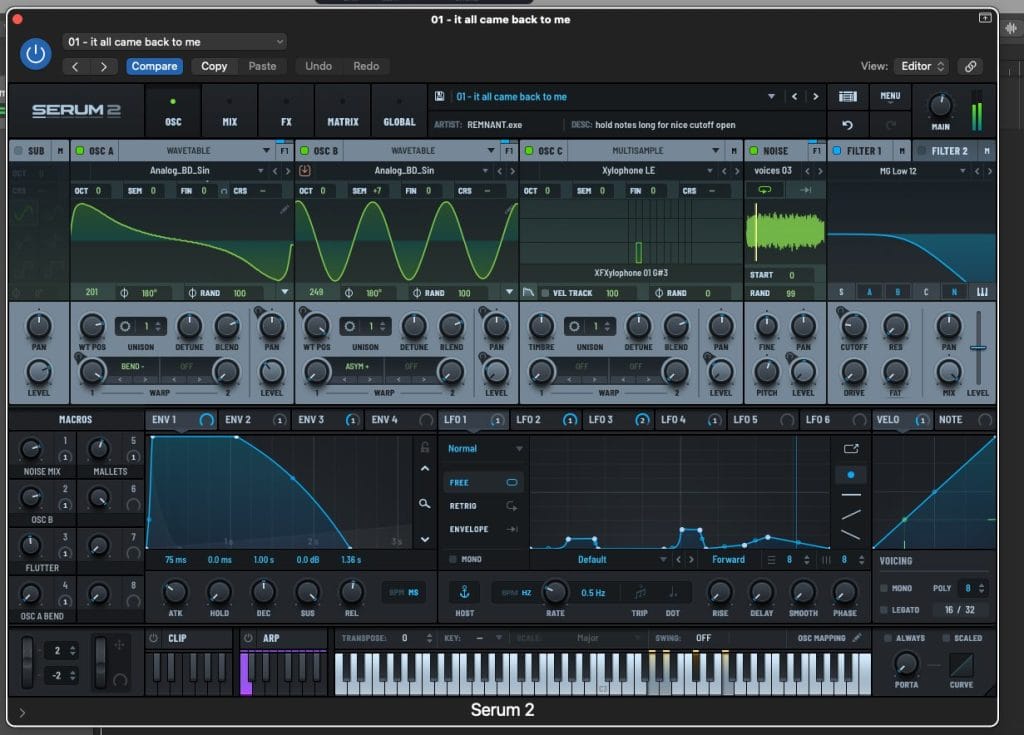The width and height of the screenshot is (1024, 735).
Task: Toggle the CLIP power button
Action: point(153,638)
